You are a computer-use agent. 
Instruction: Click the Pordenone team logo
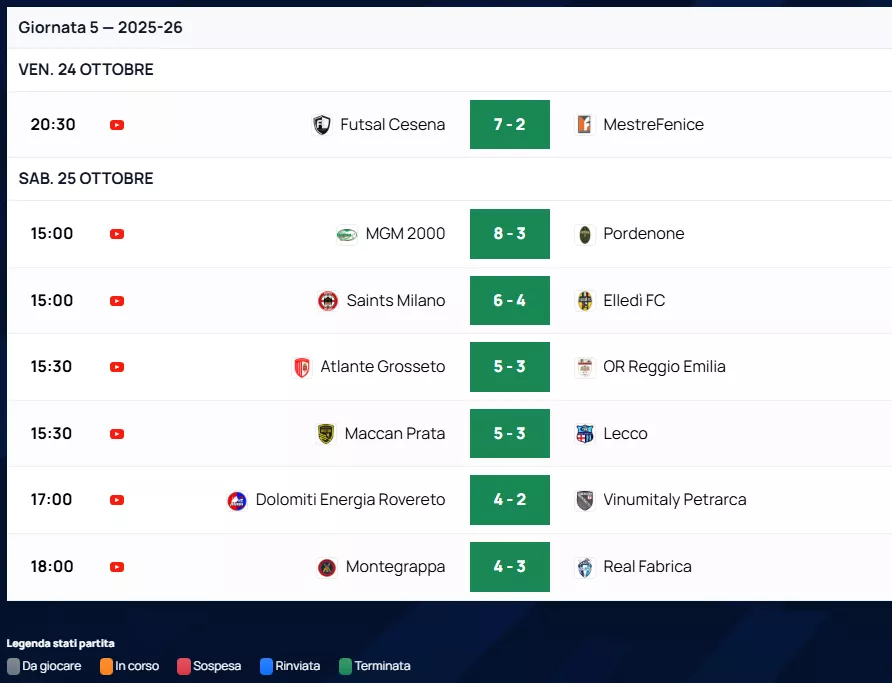point(585,234)
